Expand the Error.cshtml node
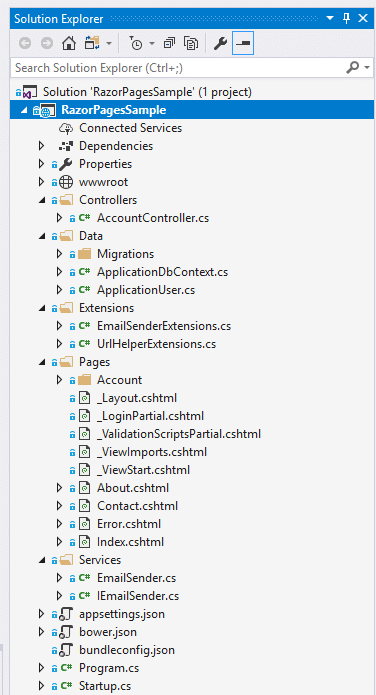The image size is (376, 695). [59, 524]
